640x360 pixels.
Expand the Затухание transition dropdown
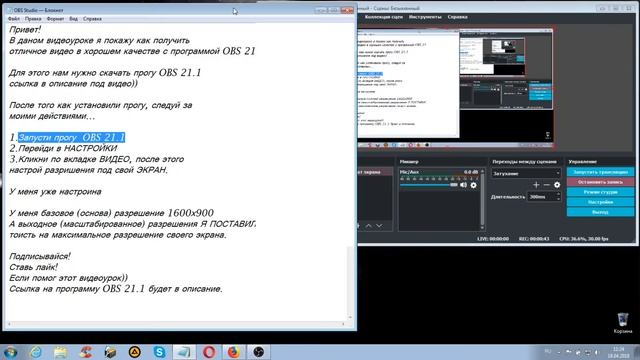pos(526,173)
